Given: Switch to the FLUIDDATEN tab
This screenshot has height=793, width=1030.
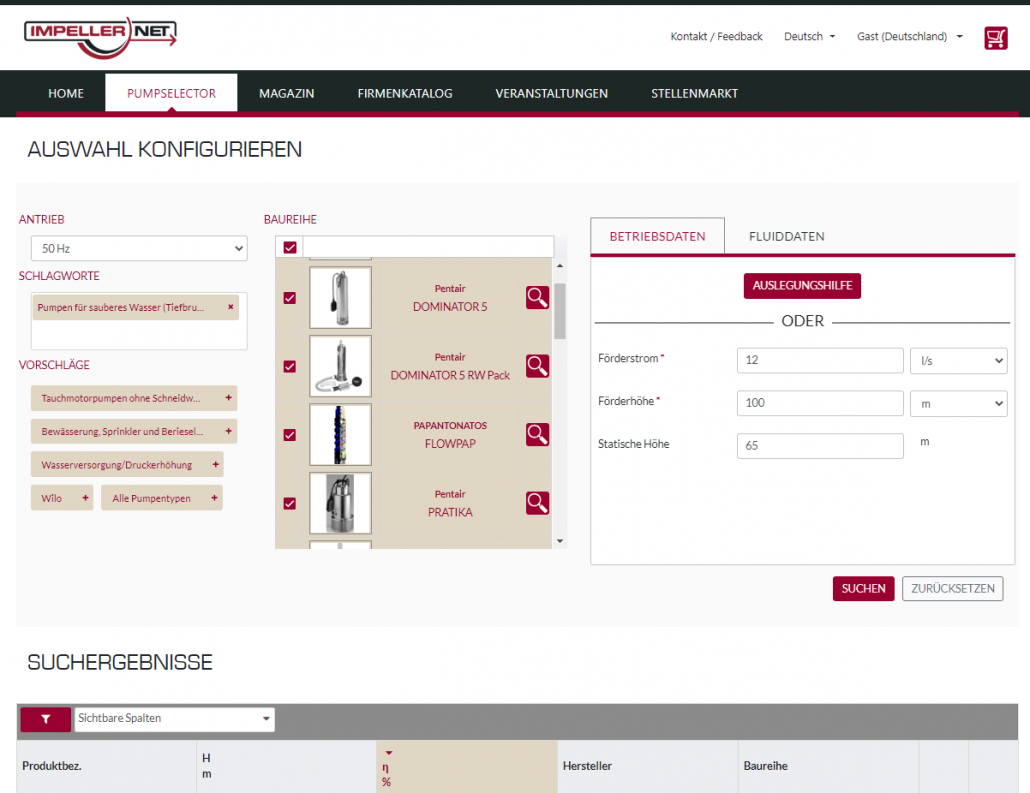Looking at the screenshot, I should pyautogui.click(x=786, y=236).
